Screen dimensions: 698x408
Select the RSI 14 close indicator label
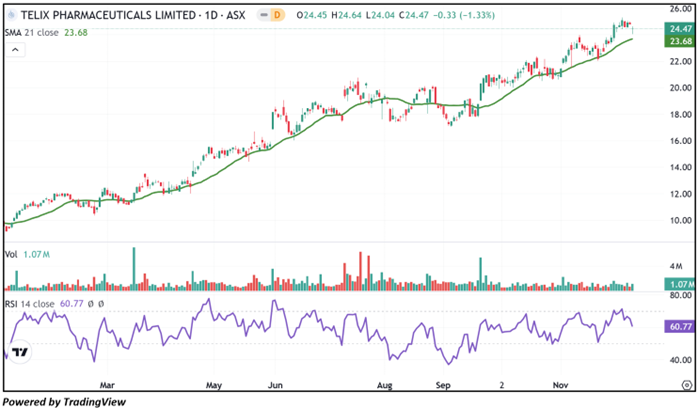[29, 304]
